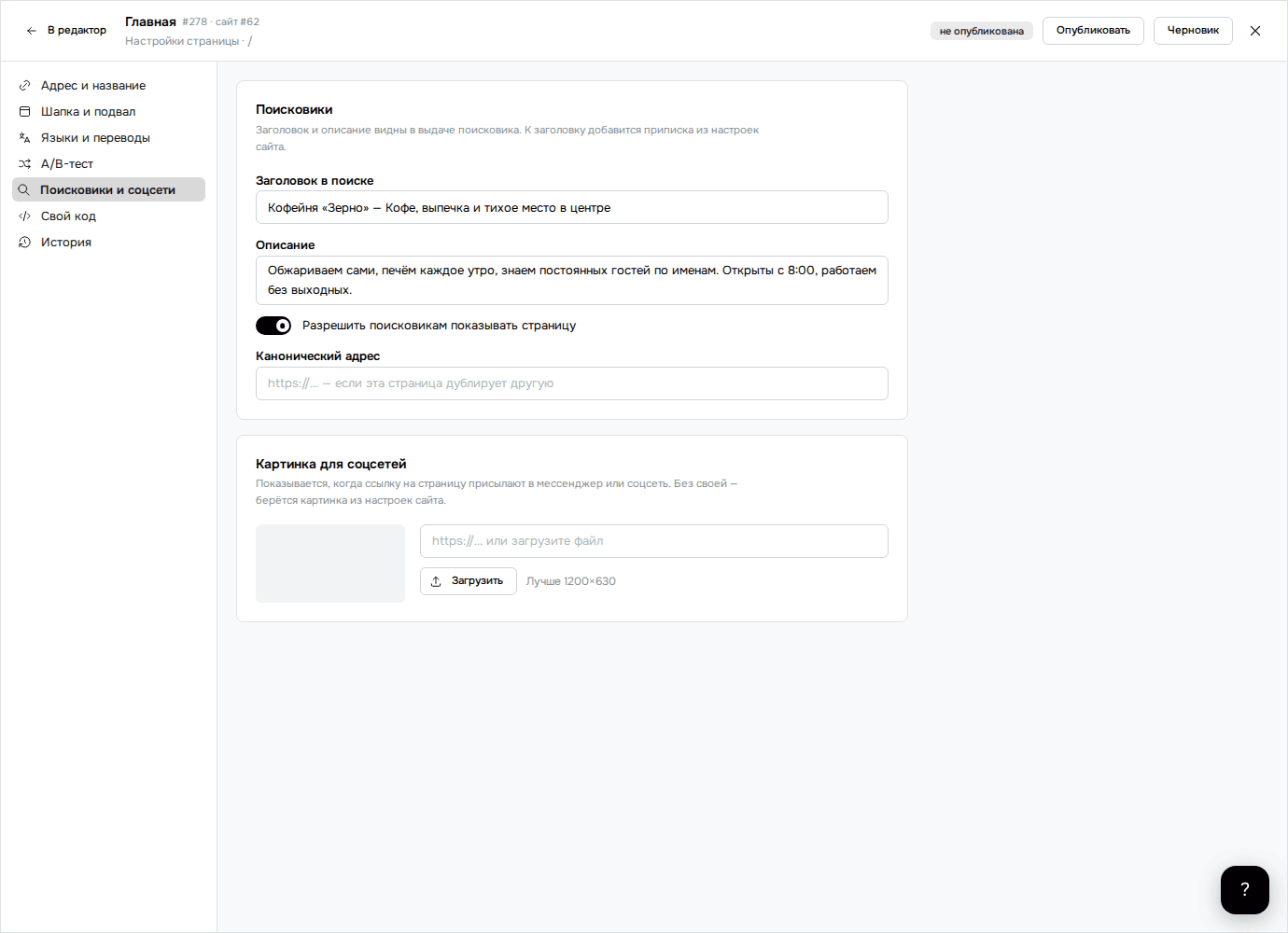Image resolution: width=1288 pixels, height=933 pixels.
Task: Toggle Разрешить поисковикам показывать страницу switch
Action: (273, 326)
